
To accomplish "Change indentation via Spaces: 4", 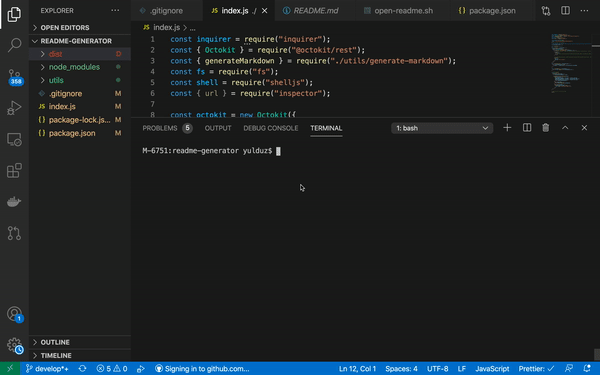I will click(401, 368).
